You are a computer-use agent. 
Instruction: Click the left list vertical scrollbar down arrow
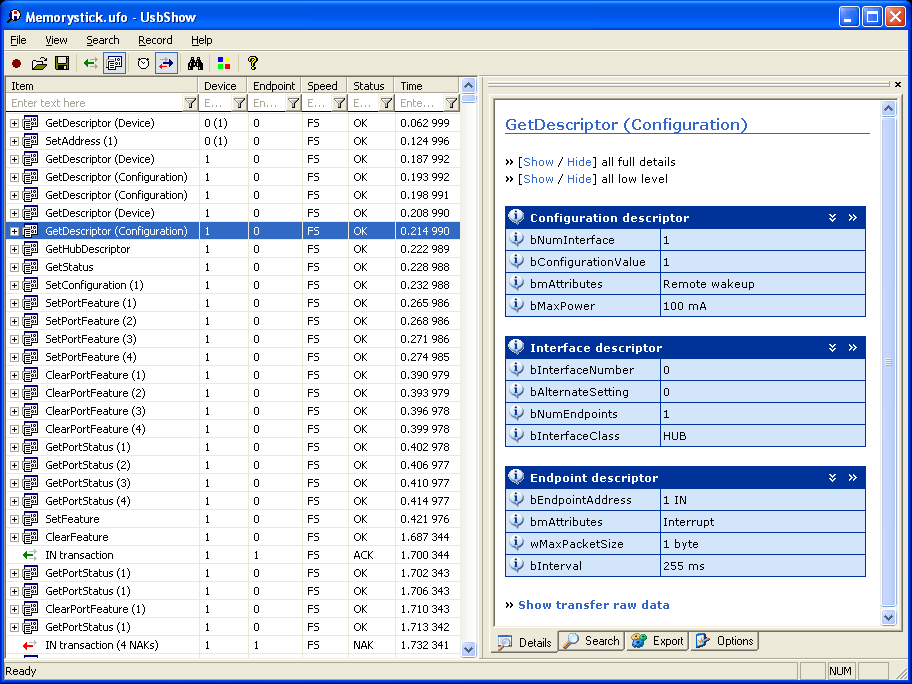tap(469, 649)
